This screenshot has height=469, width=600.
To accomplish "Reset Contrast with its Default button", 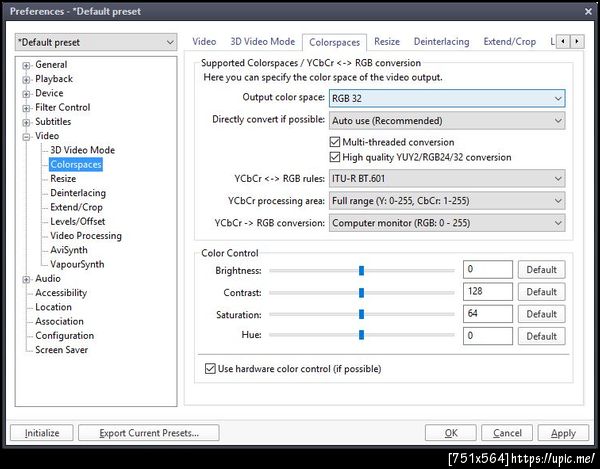I will (x=541, y=292).
